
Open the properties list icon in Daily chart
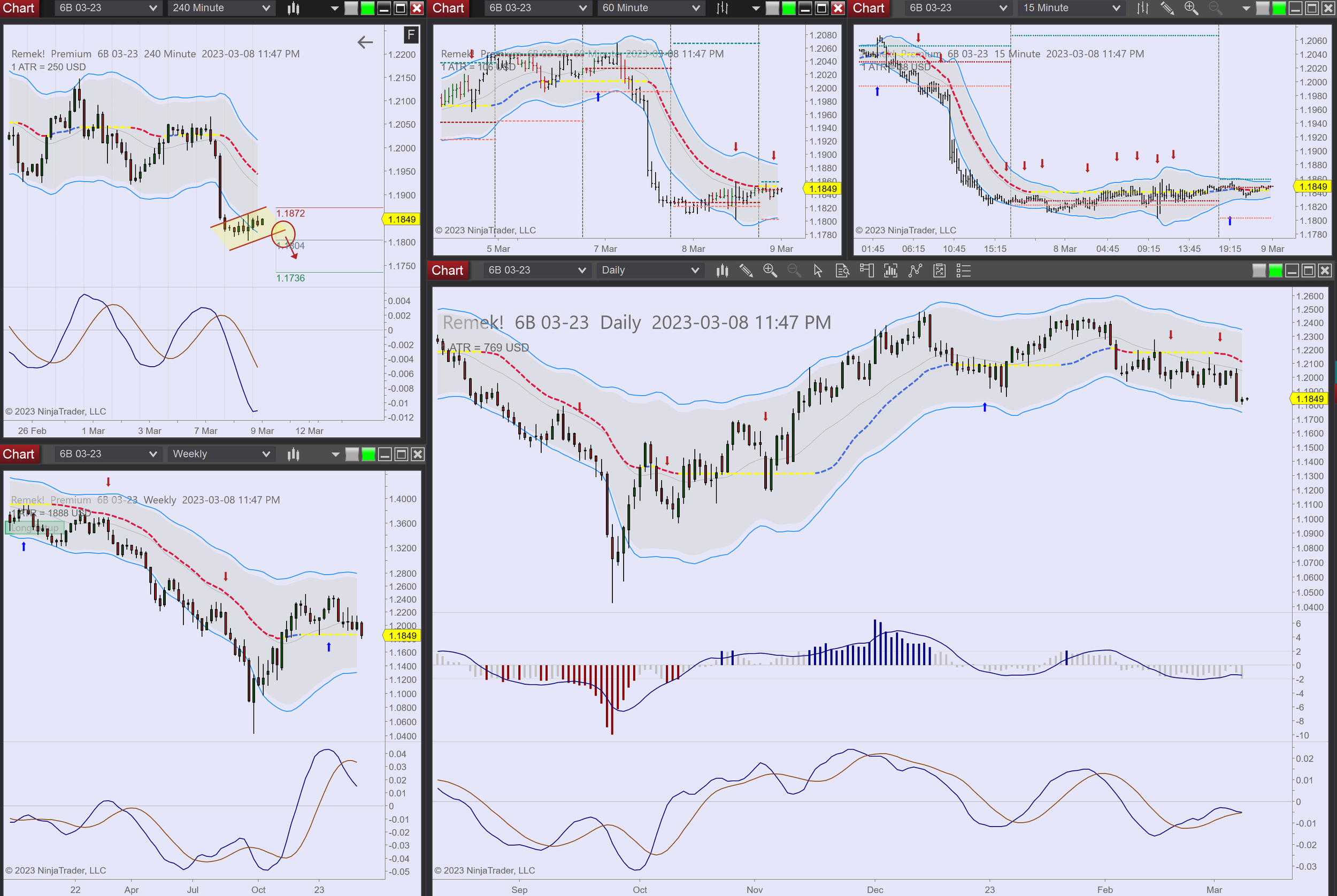coord(964,271)
